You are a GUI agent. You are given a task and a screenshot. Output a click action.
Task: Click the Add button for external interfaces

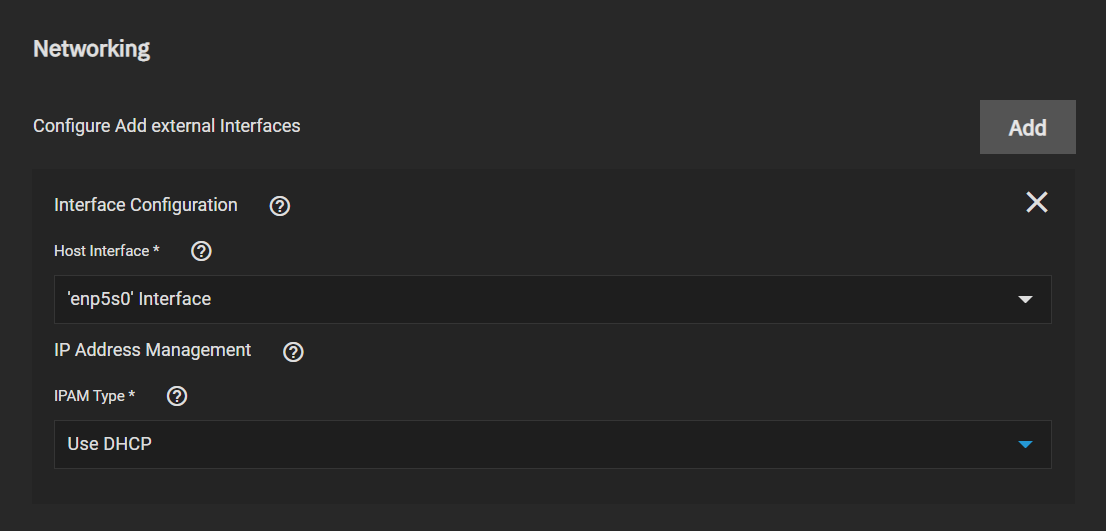(x=1028, y=127)
